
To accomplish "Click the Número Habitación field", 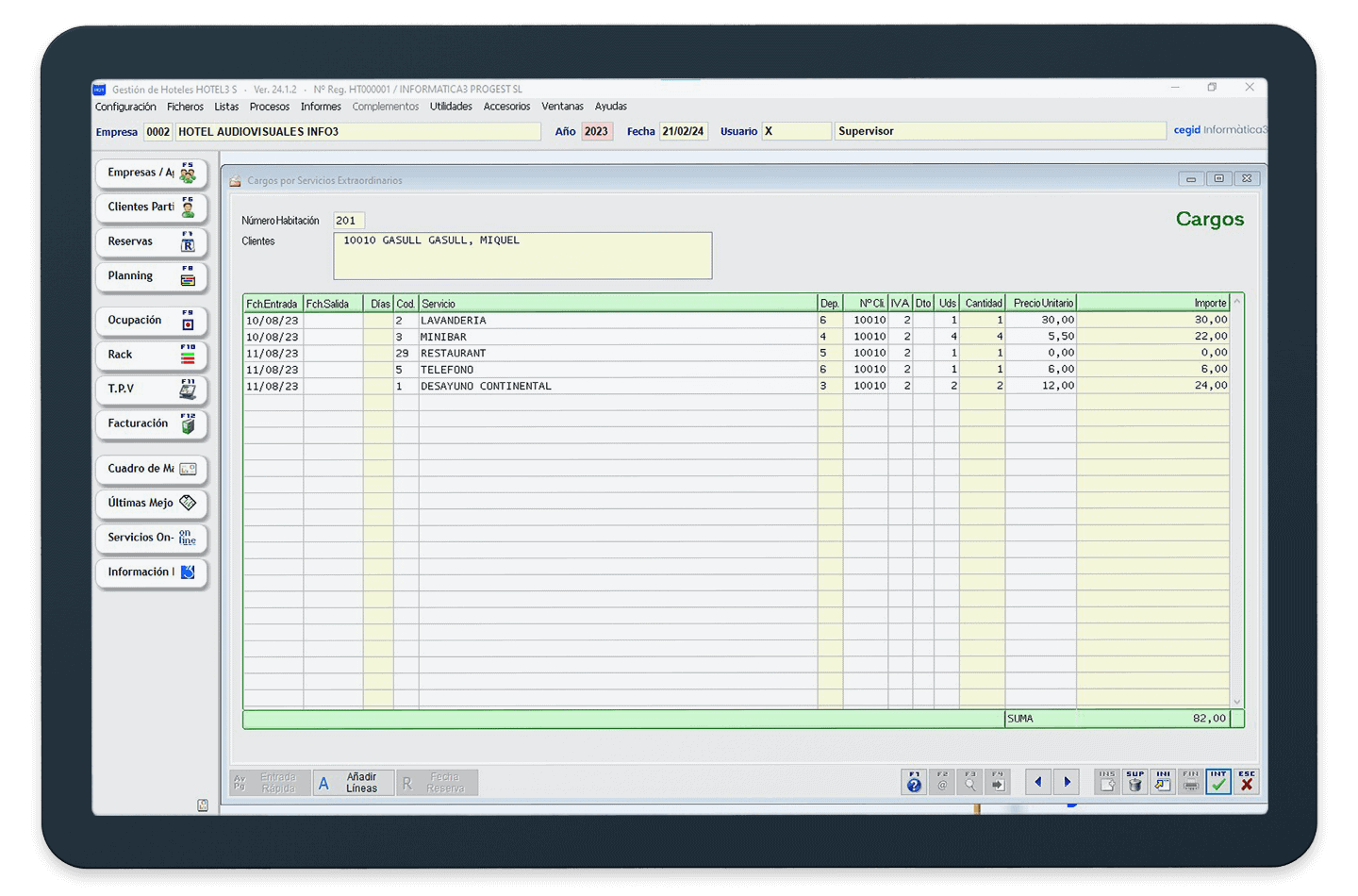I will coord(348,221).
